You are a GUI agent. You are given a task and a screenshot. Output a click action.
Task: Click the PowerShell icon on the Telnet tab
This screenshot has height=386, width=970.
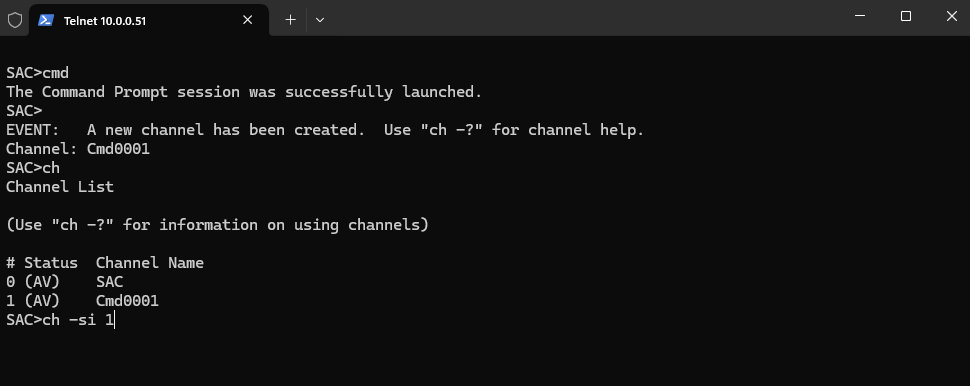coord(46,20)
